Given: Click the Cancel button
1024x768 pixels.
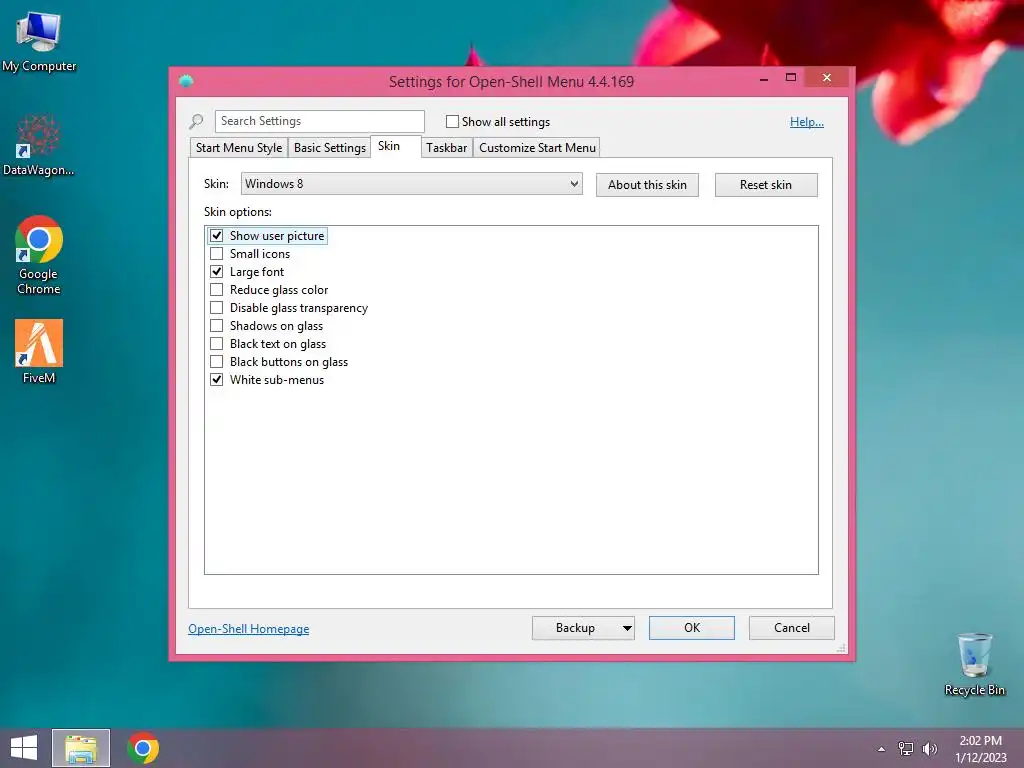Looking at the screenshot, I should pyautogui.click(x=792, y=628).
